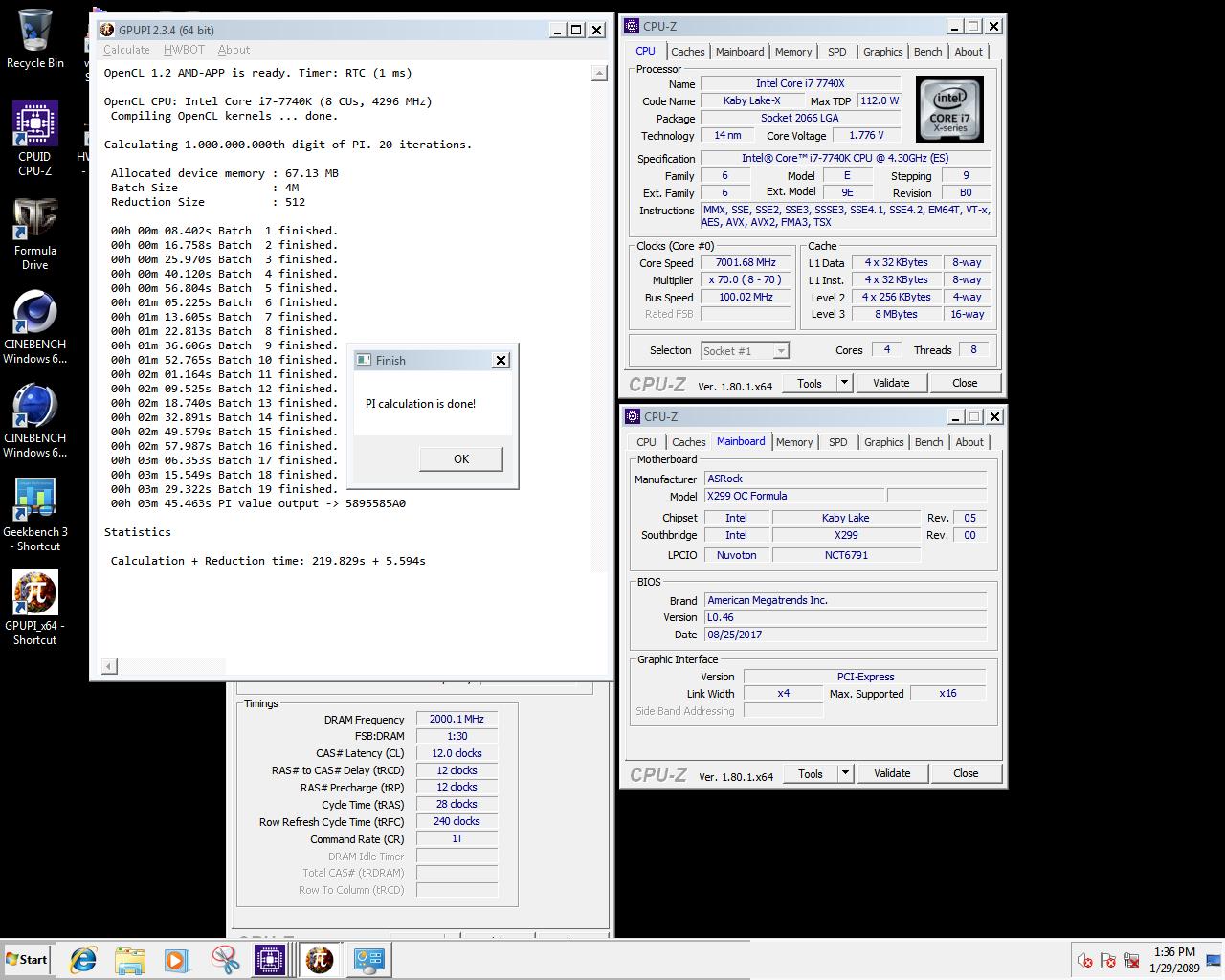Switch to Caches tab in upper CPU-Z
1225x980 pixels.
click(x=687, y=52)
